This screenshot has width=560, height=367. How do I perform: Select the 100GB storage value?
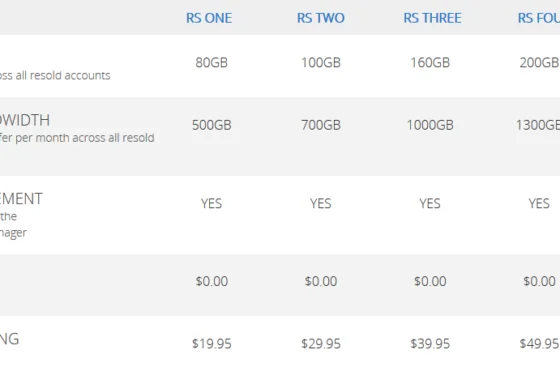[x=321, y=62]
